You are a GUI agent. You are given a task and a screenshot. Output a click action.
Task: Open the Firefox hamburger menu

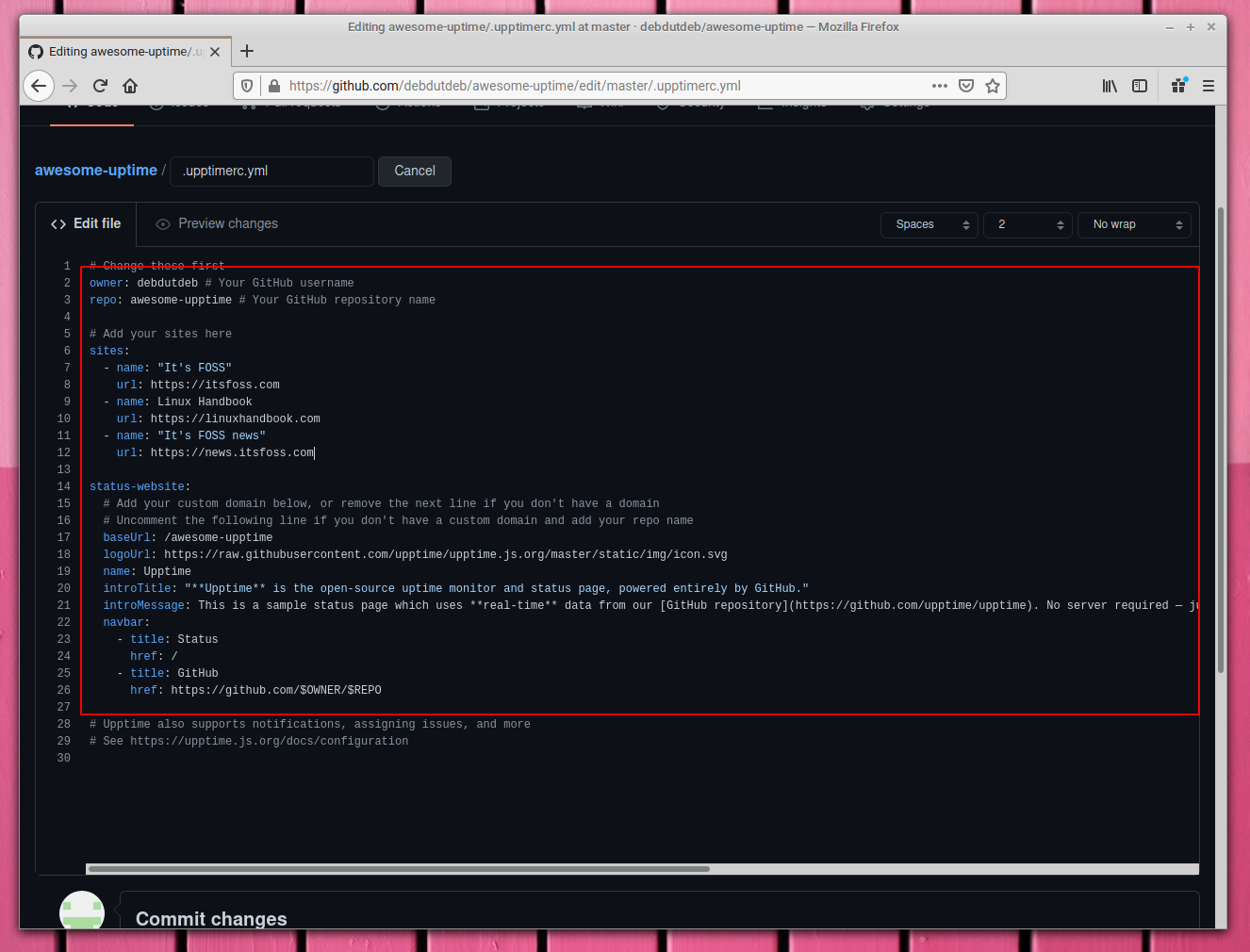click(x=1208, y=86)
